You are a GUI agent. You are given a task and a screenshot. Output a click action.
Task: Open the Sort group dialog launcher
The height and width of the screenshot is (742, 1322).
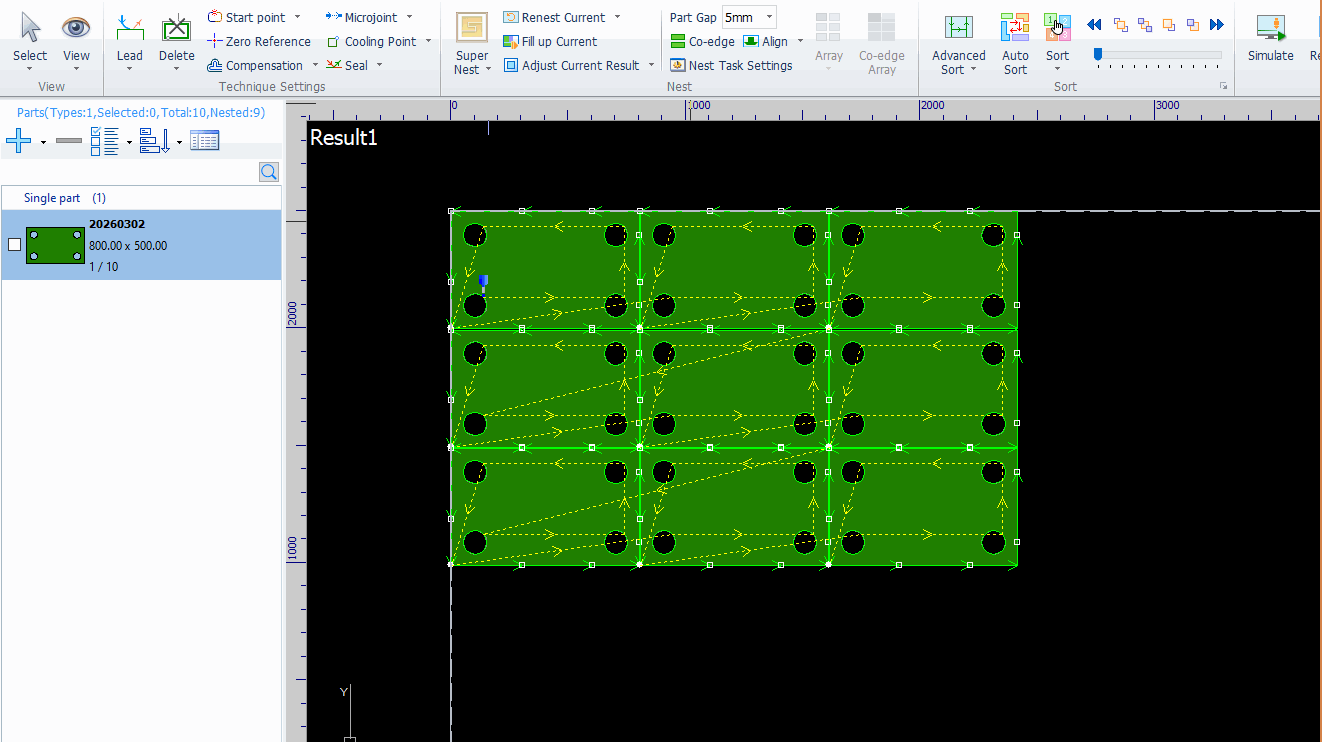click(1222, 87)
